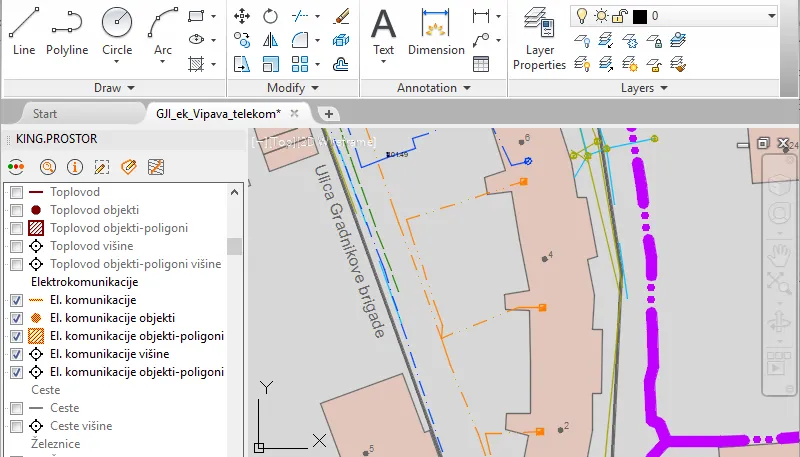Image resolution: width=800 pixels, height=457 pixels.
Task: Click the black layer color swatch
Action: click(x=639, y=16)
